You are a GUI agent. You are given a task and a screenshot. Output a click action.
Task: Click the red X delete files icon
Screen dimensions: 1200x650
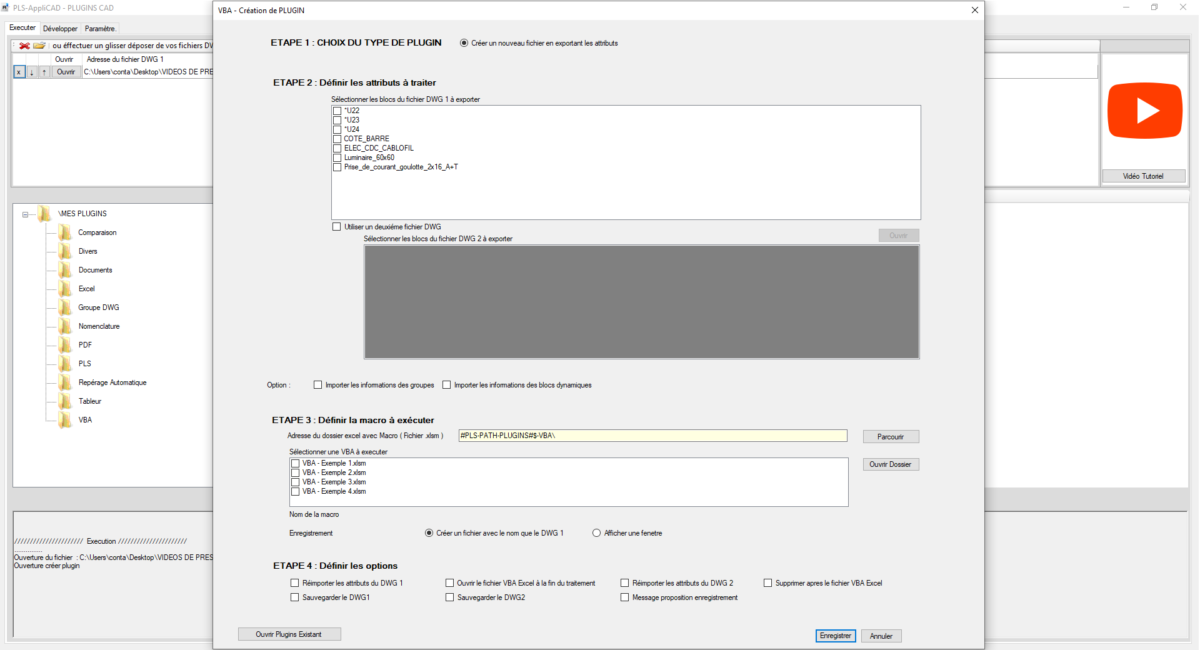pyautogui.click(x=24, y=45)
